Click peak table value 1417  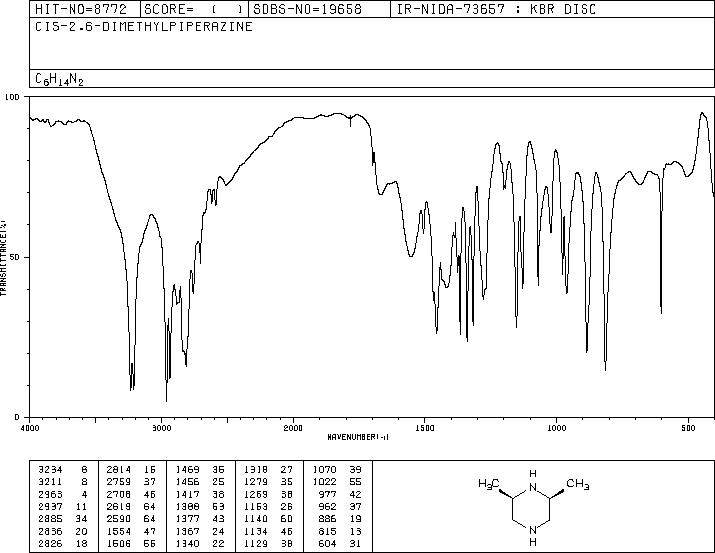pyautogui.click(x=187, y=494)
